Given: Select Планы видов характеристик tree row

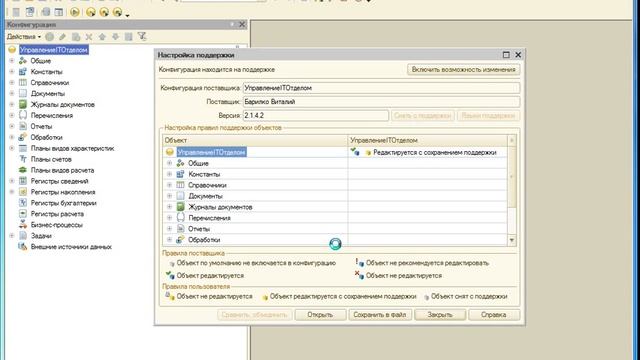Looking at the screenshot, I should coord(73,149).
